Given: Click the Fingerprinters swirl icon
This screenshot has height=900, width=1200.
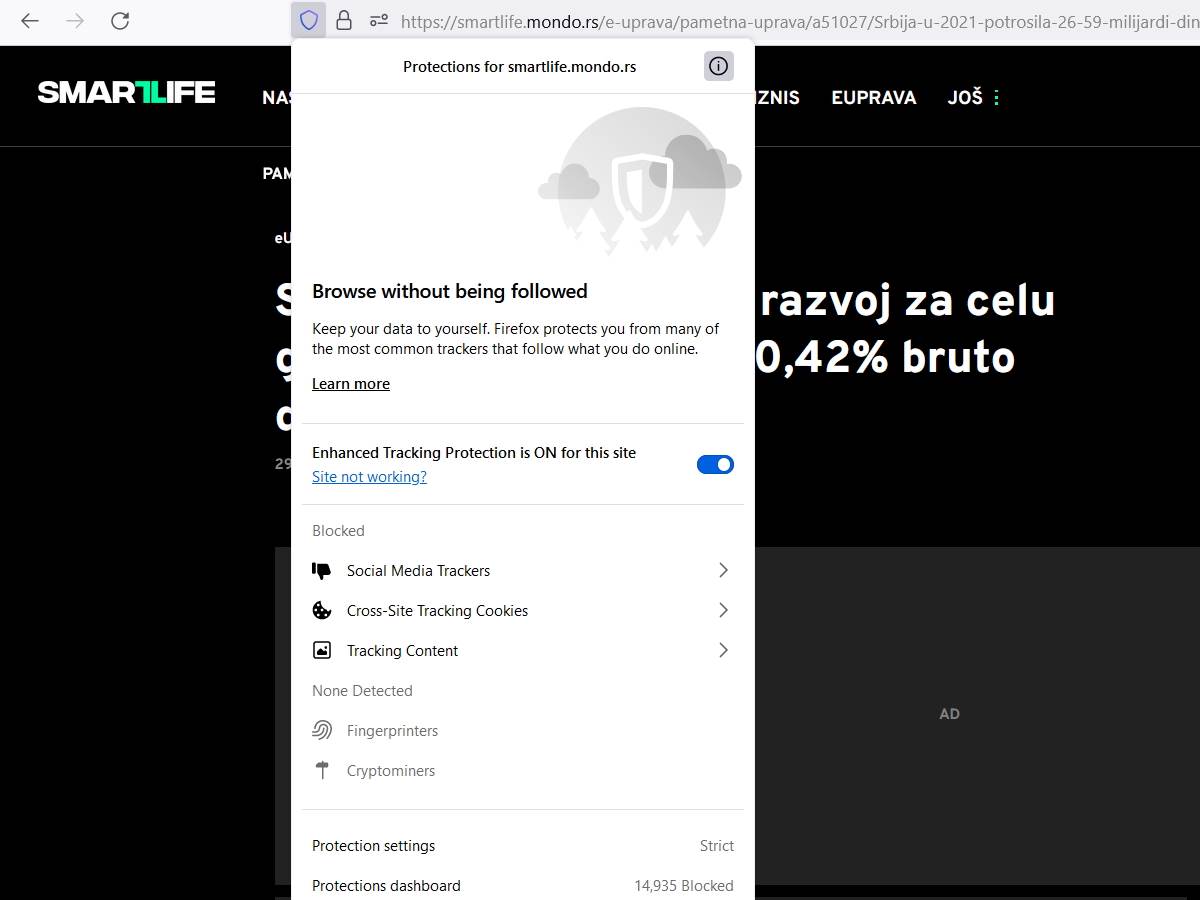Looking at the screenshot, I should (x=321, y=730).
